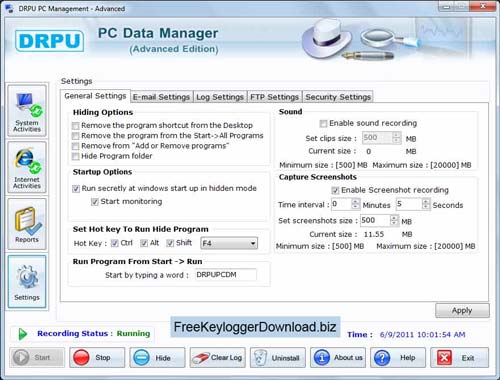Click the red Stop recording button

click(x=97, y=358)
